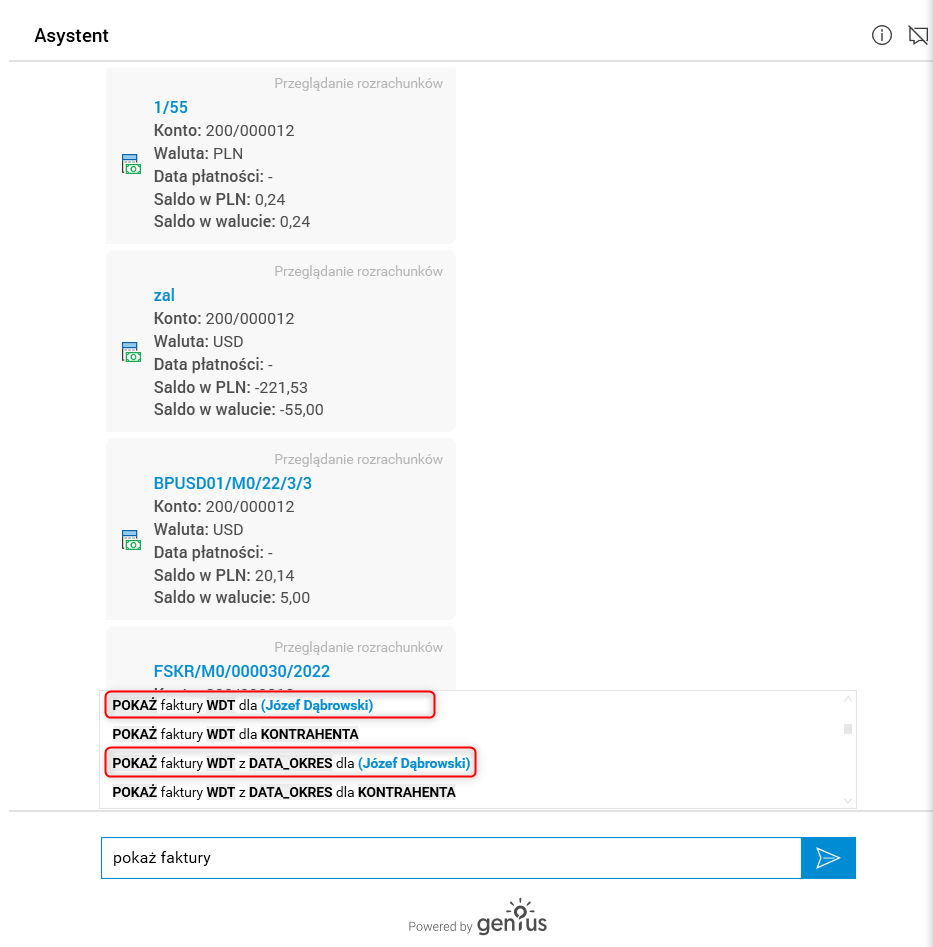Select suggestion 'POKAŻ faktury WDT dla KONTRAHENTA'
Image resolution: width=933 pixels, height=947 pixels.
pos(235,734)
